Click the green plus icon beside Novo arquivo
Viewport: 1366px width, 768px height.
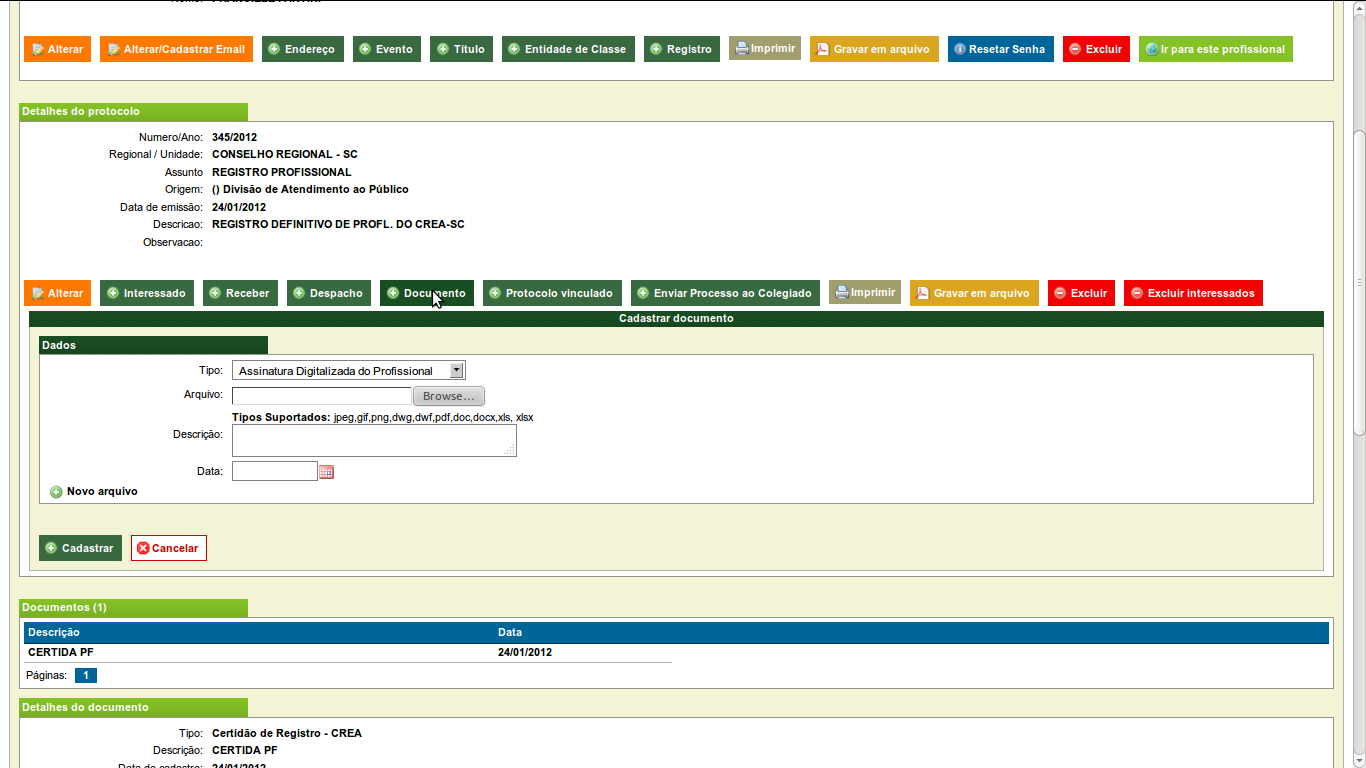[56, 492]
